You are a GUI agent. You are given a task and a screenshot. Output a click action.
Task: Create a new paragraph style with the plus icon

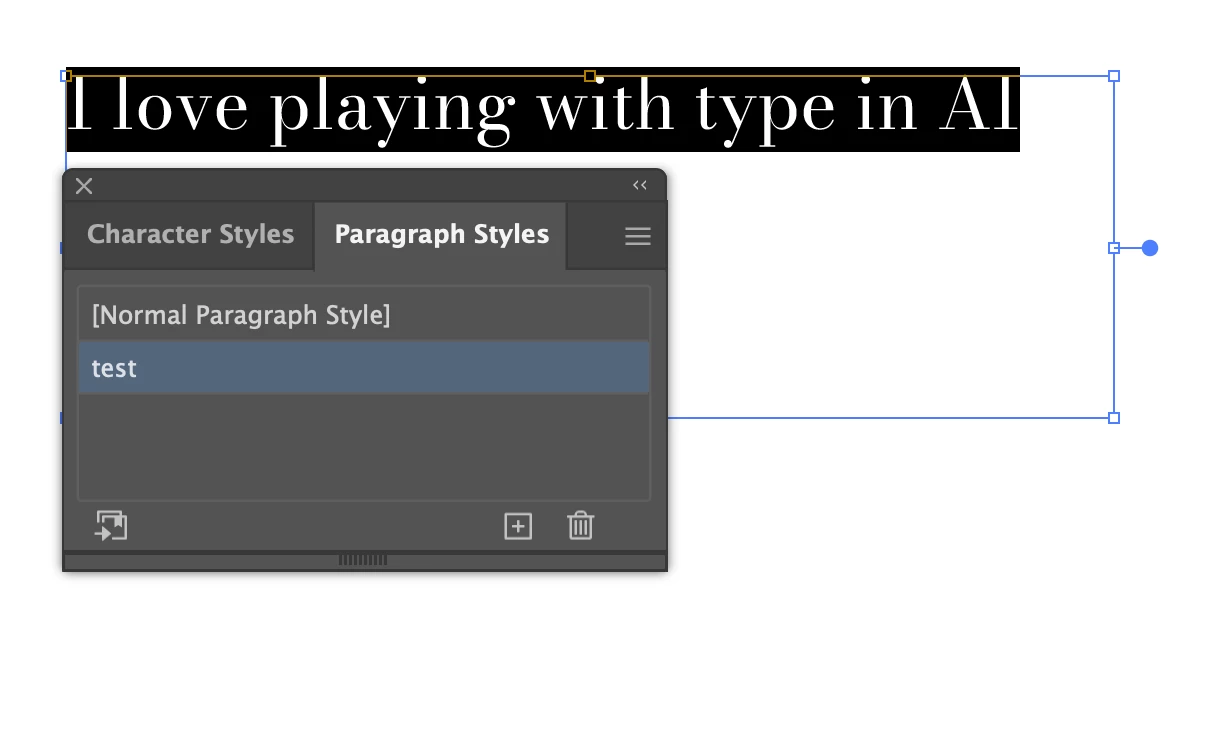click(x=518, y=526)
